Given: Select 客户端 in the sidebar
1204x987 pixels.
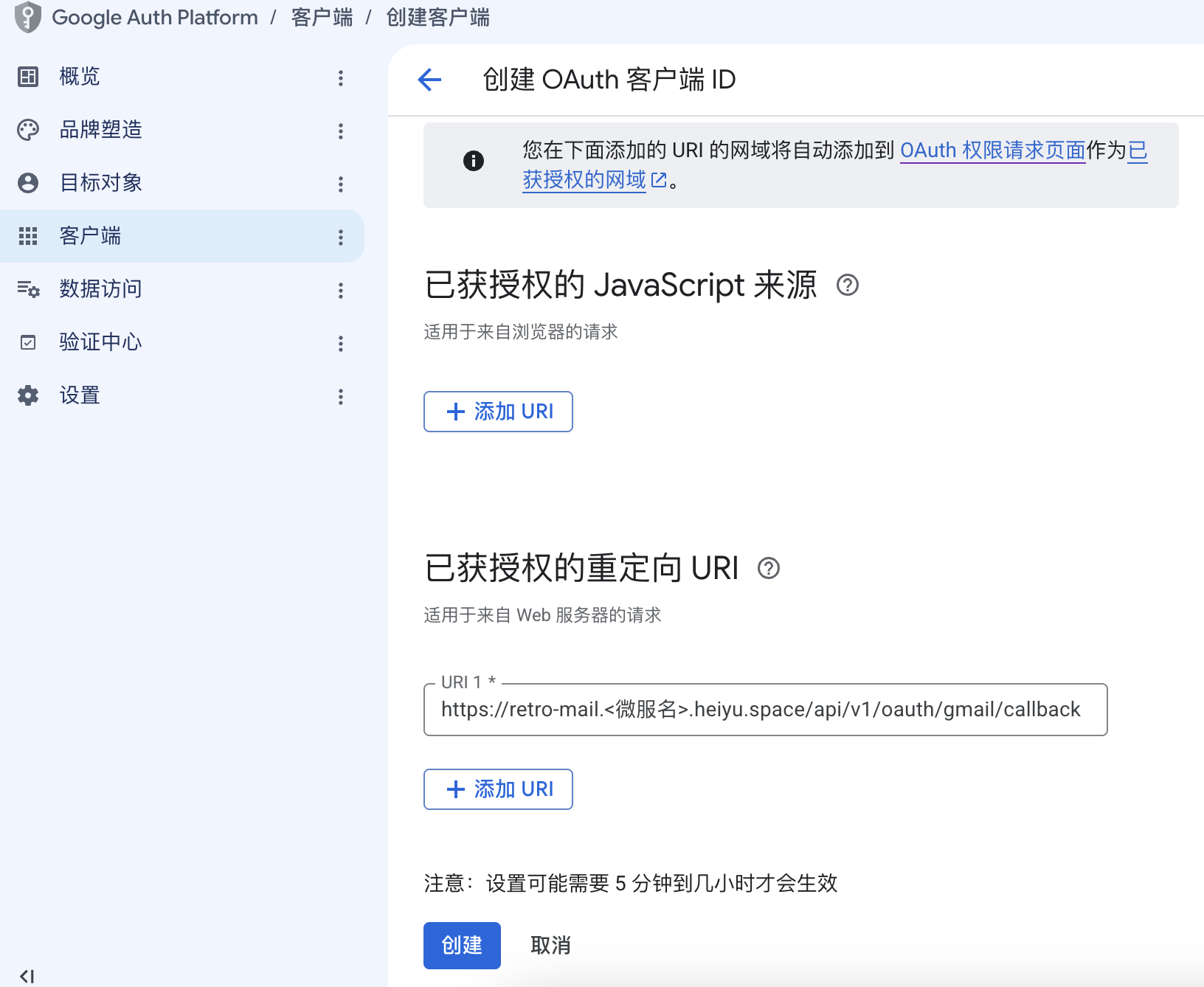Looking at the screenshot, I should click(182, 236).
